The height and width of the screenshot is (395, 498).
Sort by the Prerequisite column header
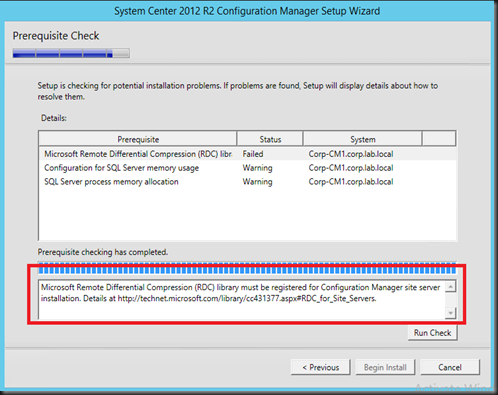(138, 139)
